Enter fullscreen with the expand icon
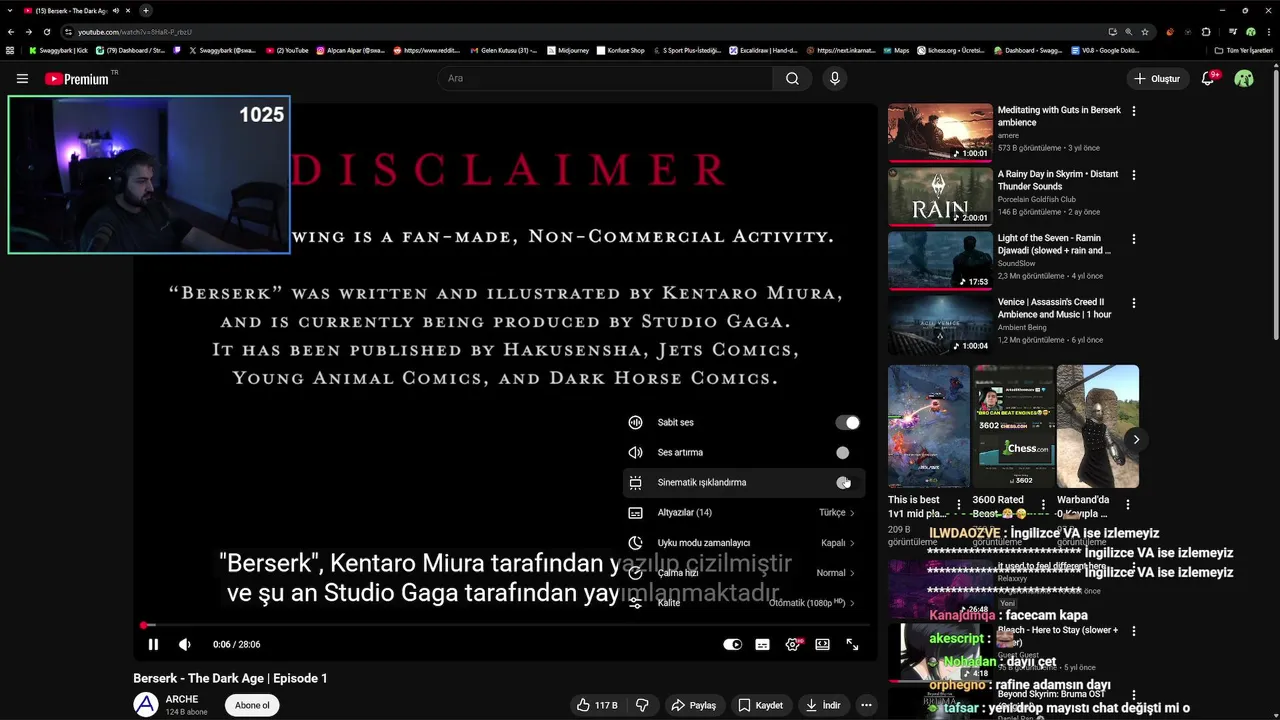Screen dimensions: 1280x720 pyautogui.click(x=852, y=645)
